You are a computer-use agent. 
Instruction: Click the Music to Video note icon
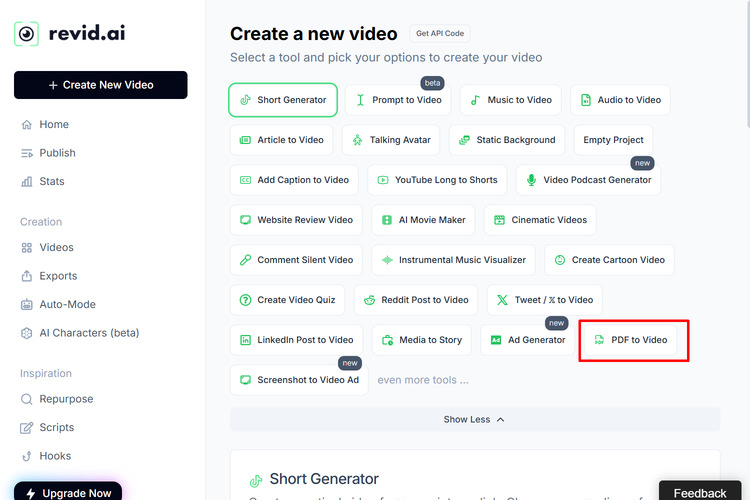[x=475, y=100]
